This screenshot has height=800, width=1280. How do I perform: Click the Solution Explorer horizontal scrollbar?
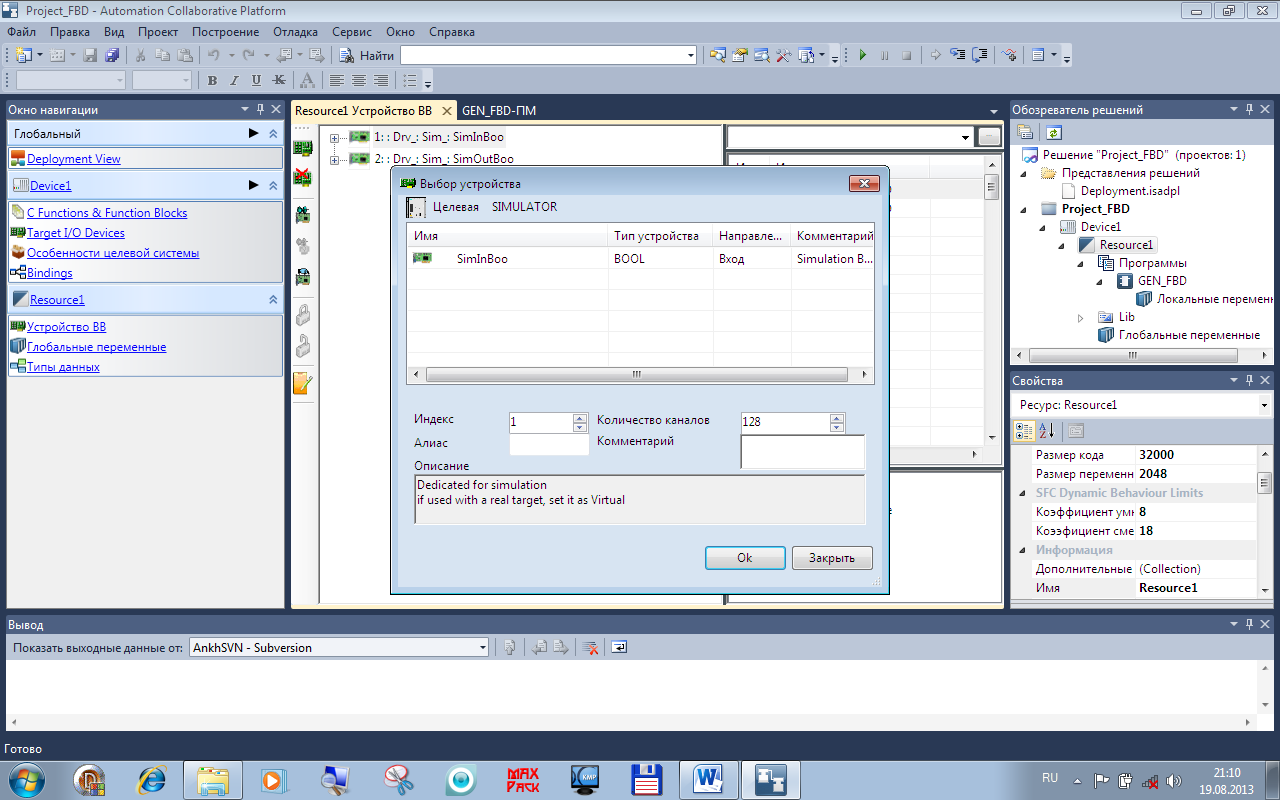tap(1134, 355)
